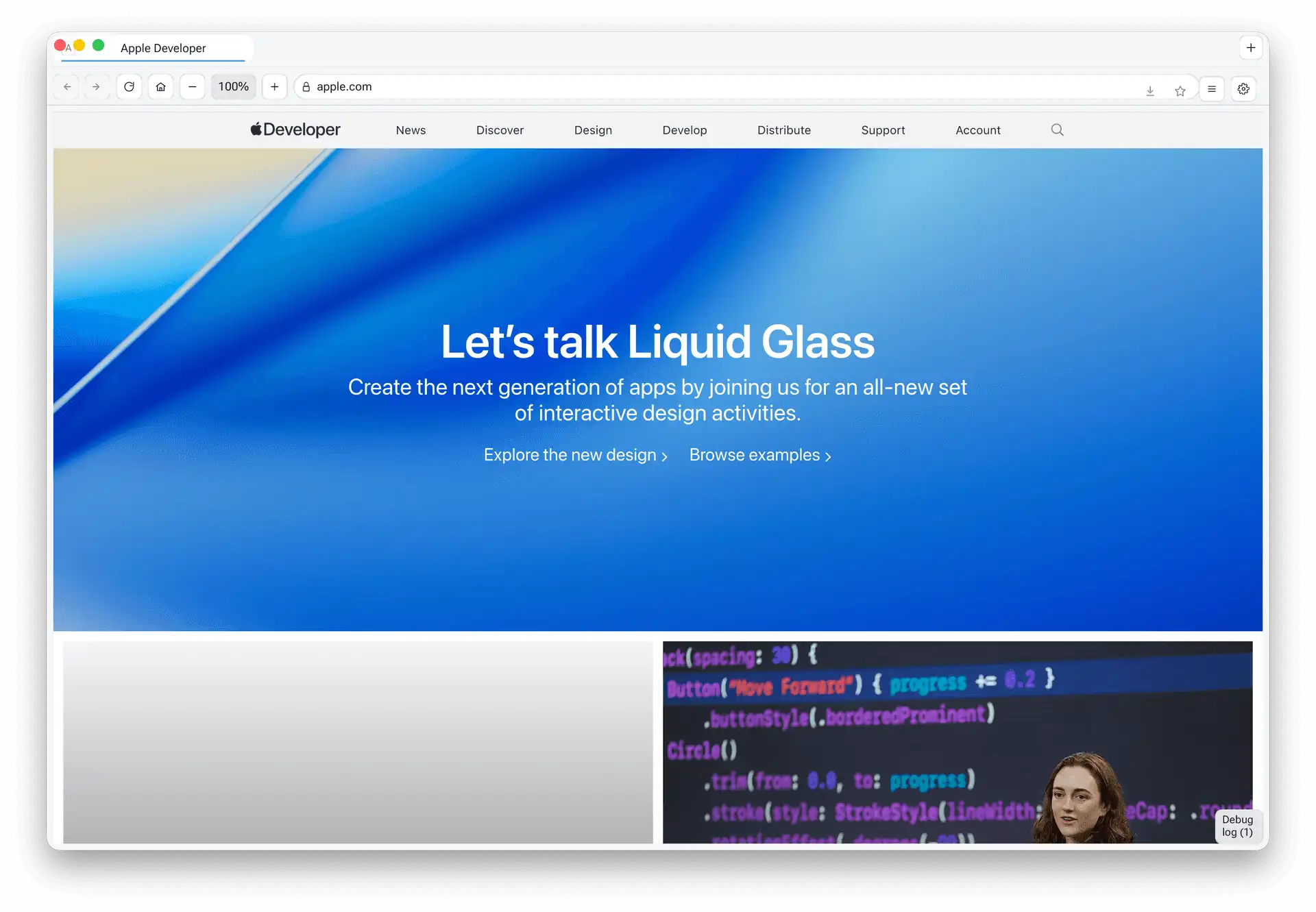Follow Browse examples link

(x=759, y=456)
